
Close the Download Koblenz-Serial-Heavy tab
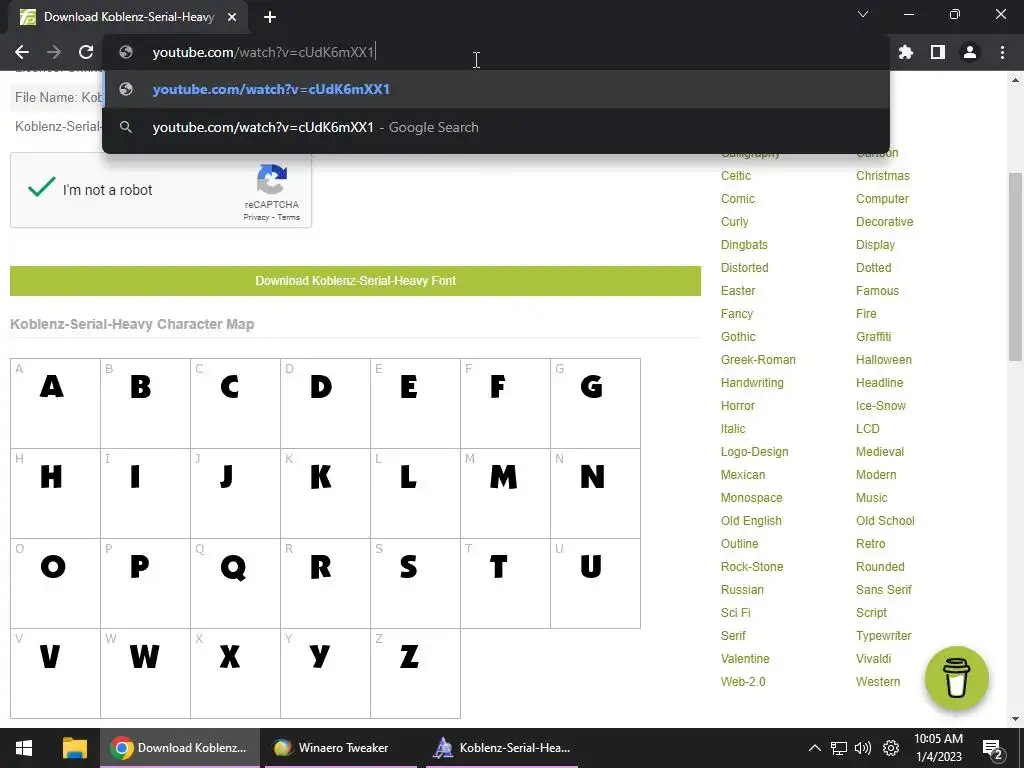232,17
